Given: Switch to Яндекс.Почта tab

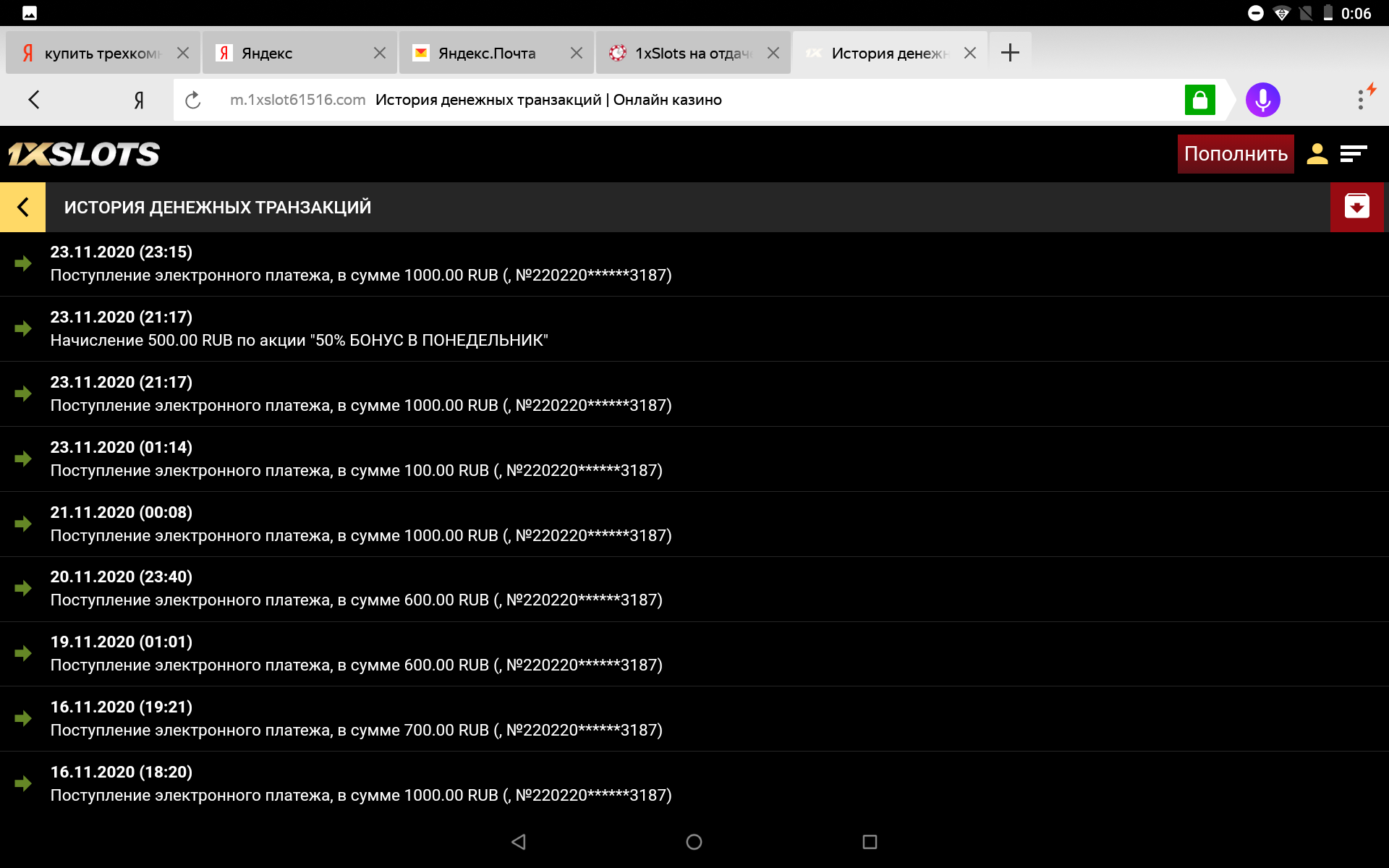Looking at the screenshot, I should tap(486, 54).
